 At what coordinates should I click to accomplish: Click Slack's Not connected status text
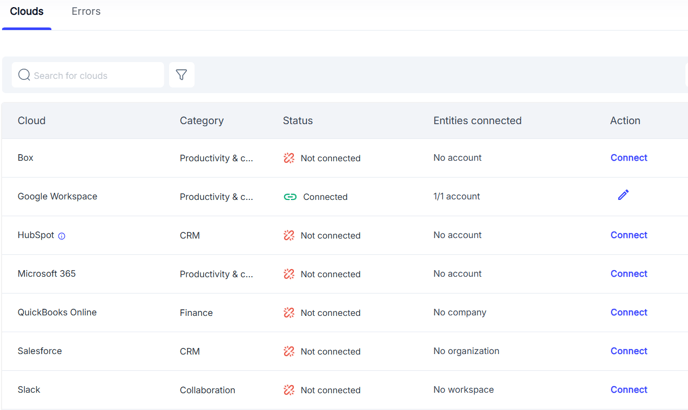coord(330,390)
